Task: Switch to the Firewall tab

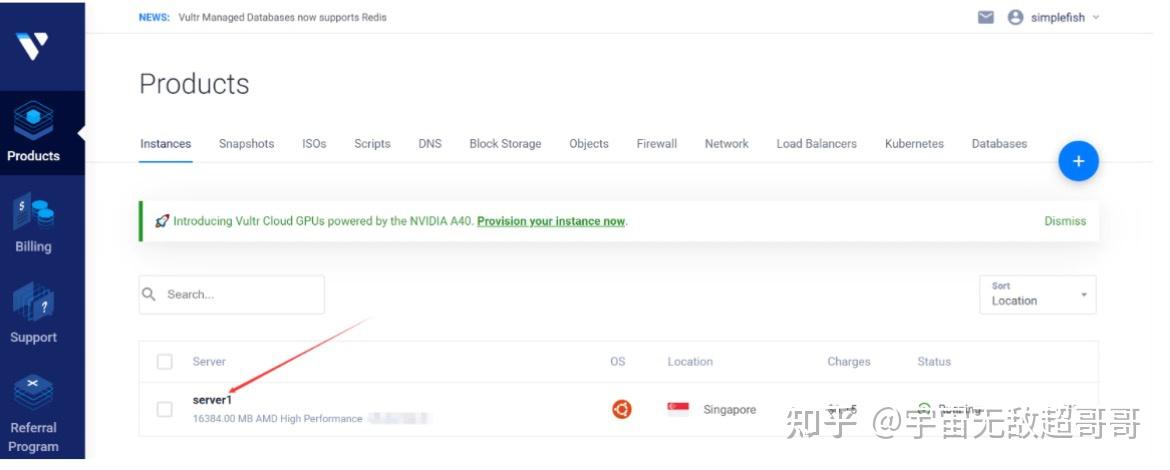Action: click(x=657, y=144)
